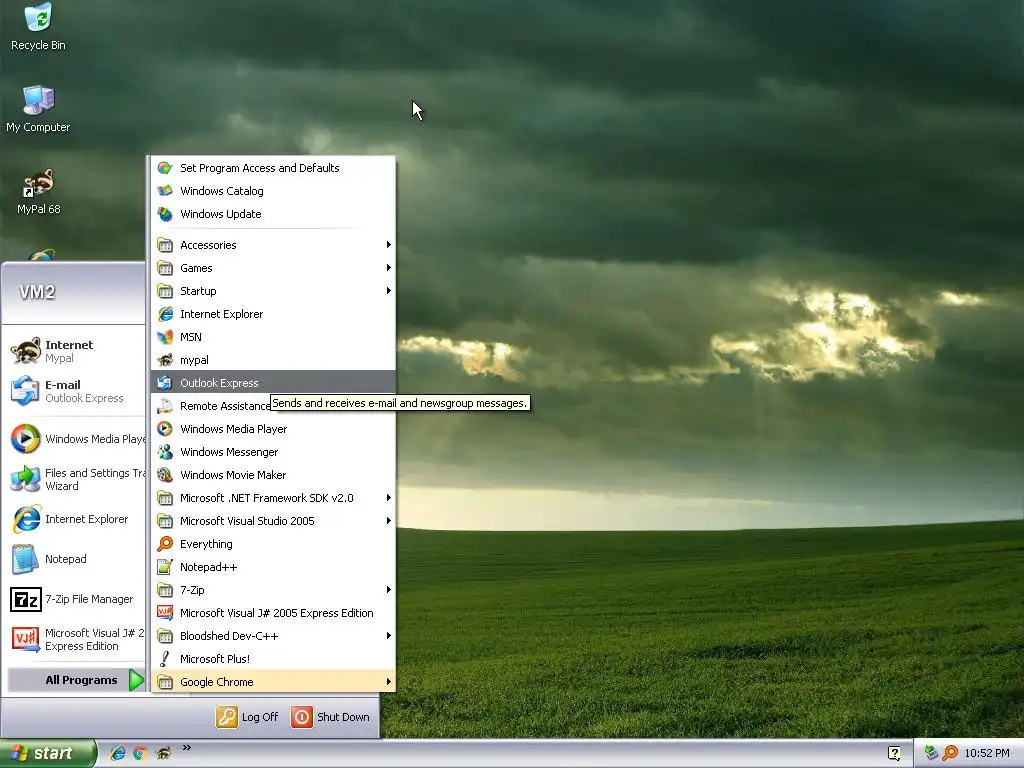Image resolution: width=1024 pixels, height=768 pixels.
Task: Expand the Google Chrome submenu
Action: [273, 682]
